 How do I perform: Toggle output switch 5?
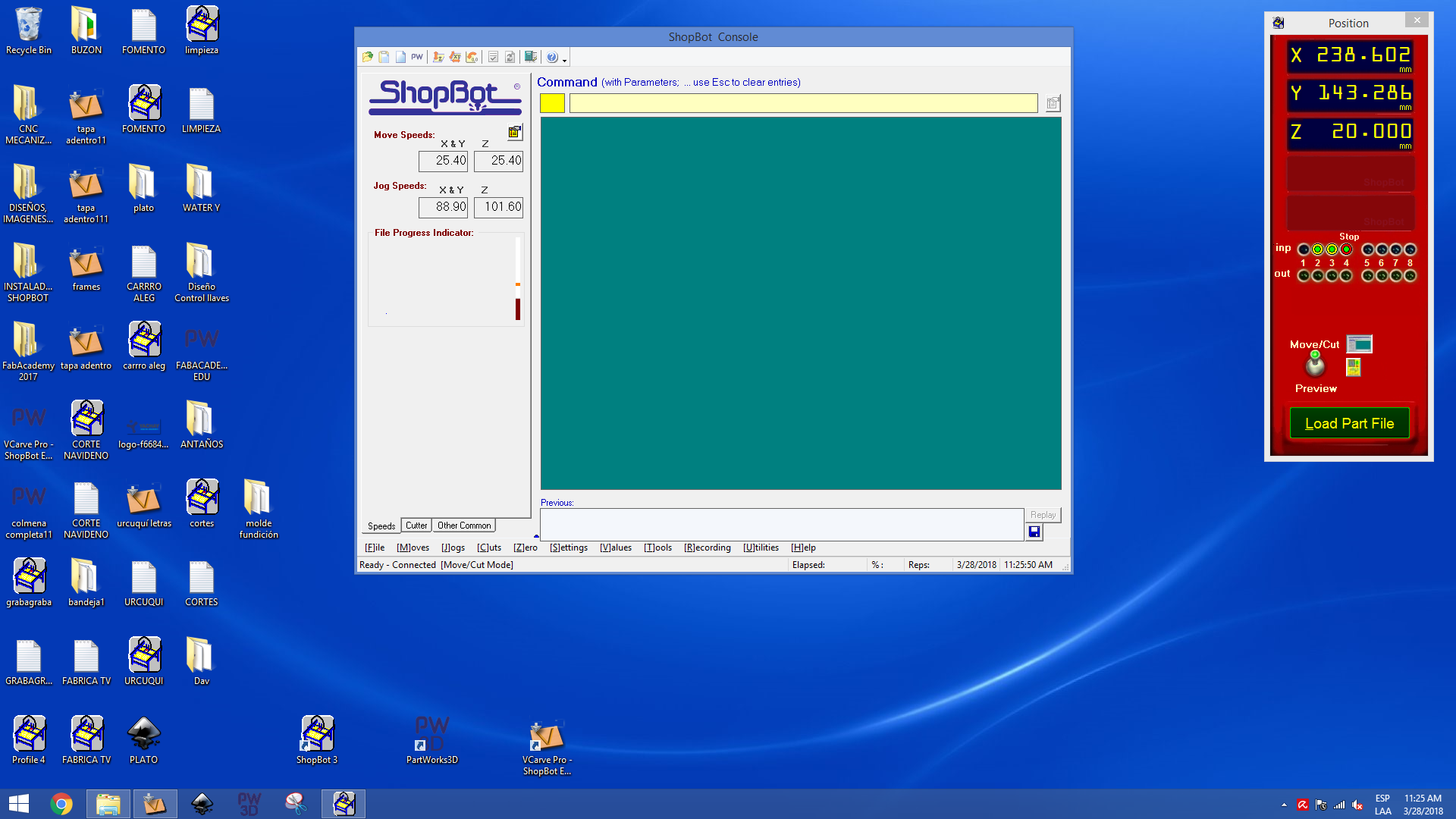[x=1367, y=276]
